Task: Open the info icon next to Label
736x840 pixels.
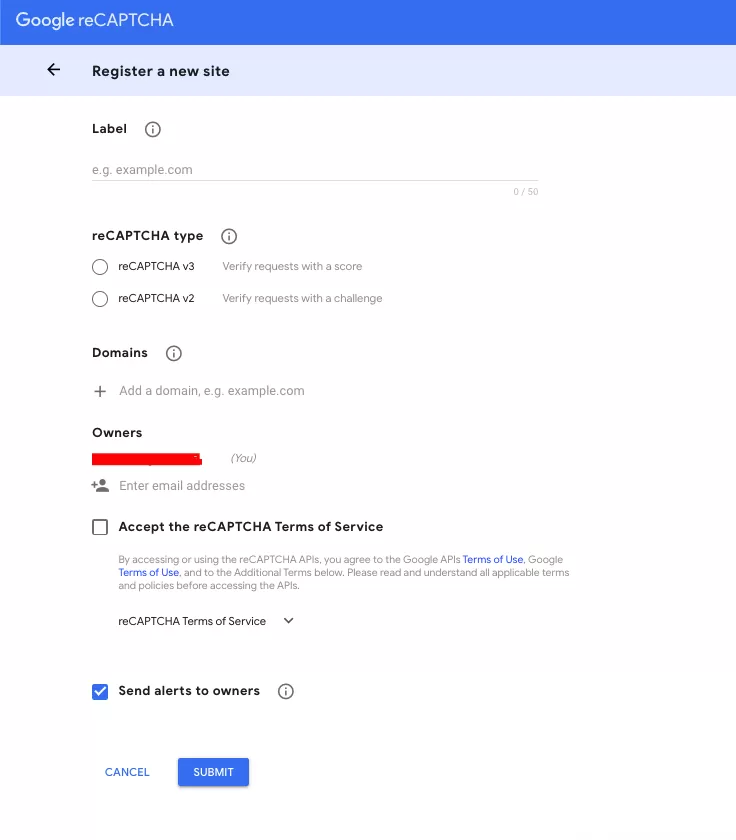Action: (153, 129)
